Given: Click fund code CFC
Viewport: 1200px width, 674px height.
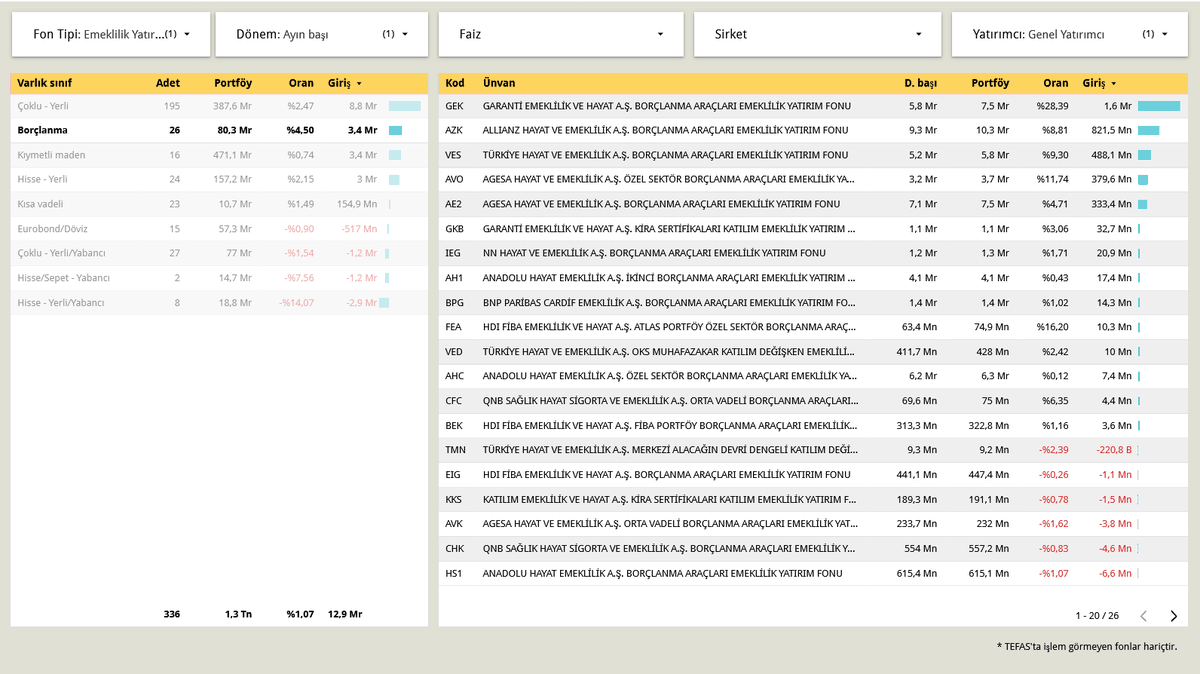Looking at the screenshot, I should coord(455,400).
